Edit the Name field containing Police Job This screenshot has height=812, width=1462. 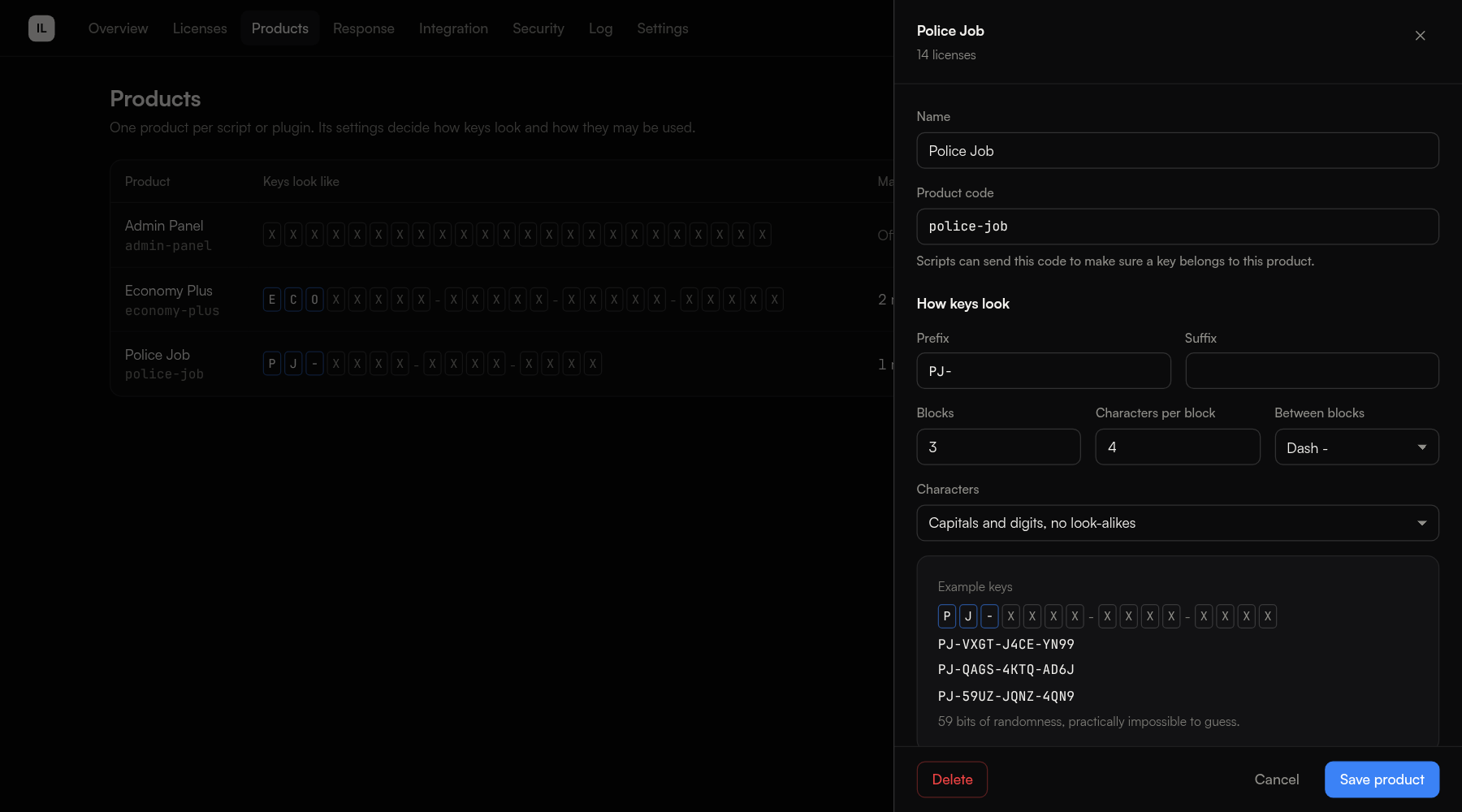(x=1178, y=151)
